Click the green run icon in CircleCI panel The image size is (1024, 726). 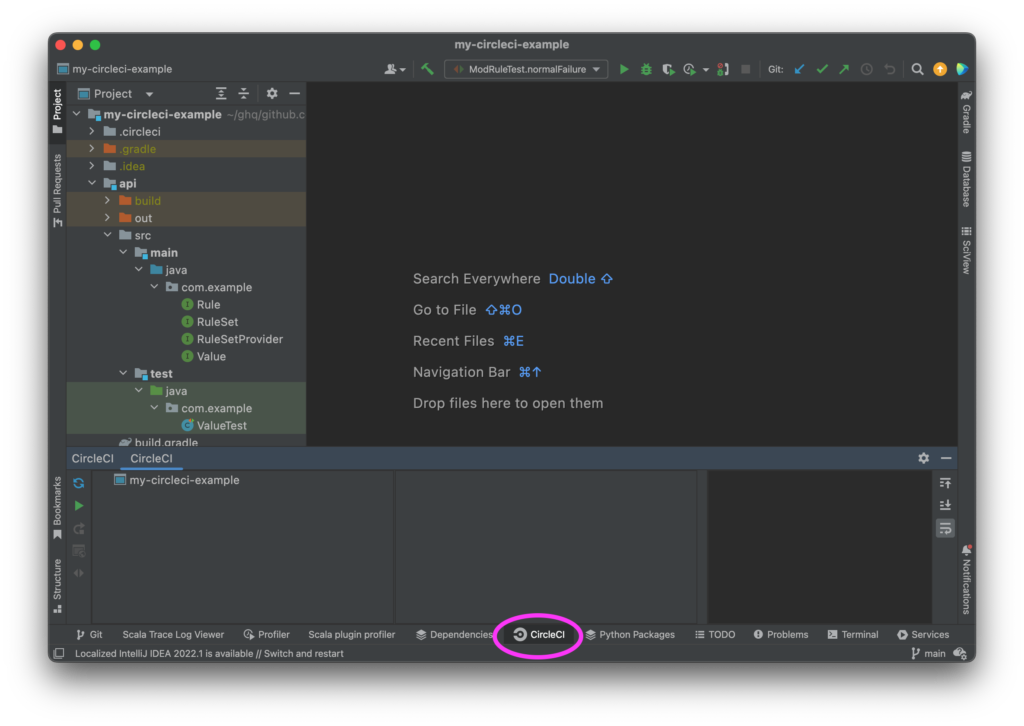tap(79, 506)
